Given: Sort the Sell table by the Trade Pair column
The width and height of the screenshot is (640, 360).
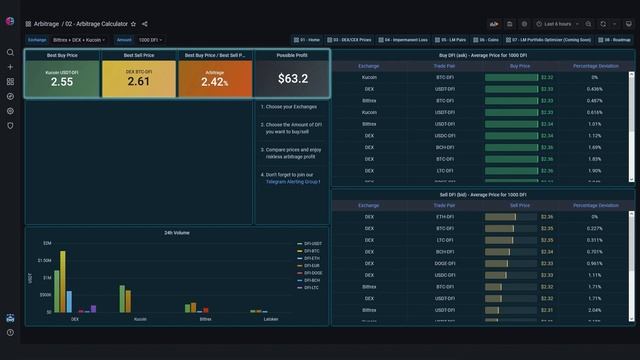Looking at the screenshot, I should pos(444,206).
